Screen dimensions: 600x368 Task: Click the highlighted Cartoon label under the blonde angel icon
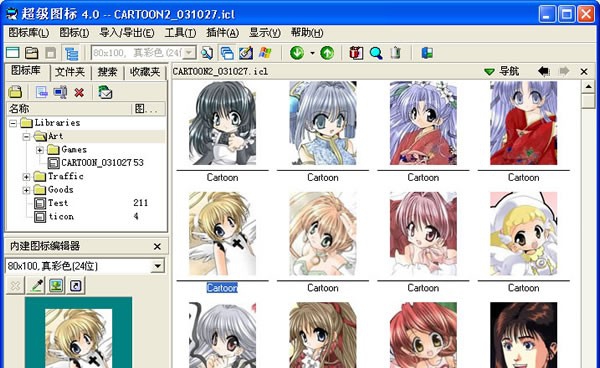222,288
